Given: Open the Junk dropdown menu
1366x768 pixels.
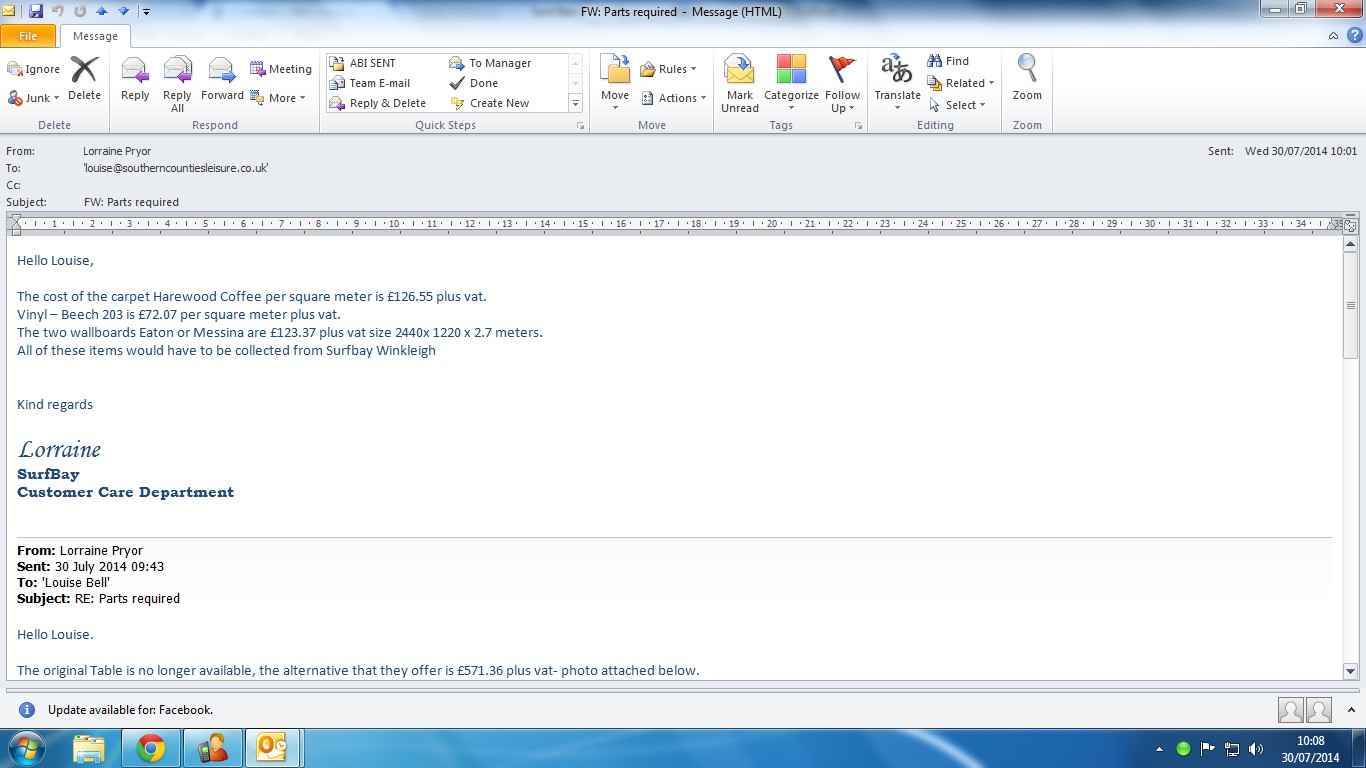Looking at the screenshot, I should [34, 98].
